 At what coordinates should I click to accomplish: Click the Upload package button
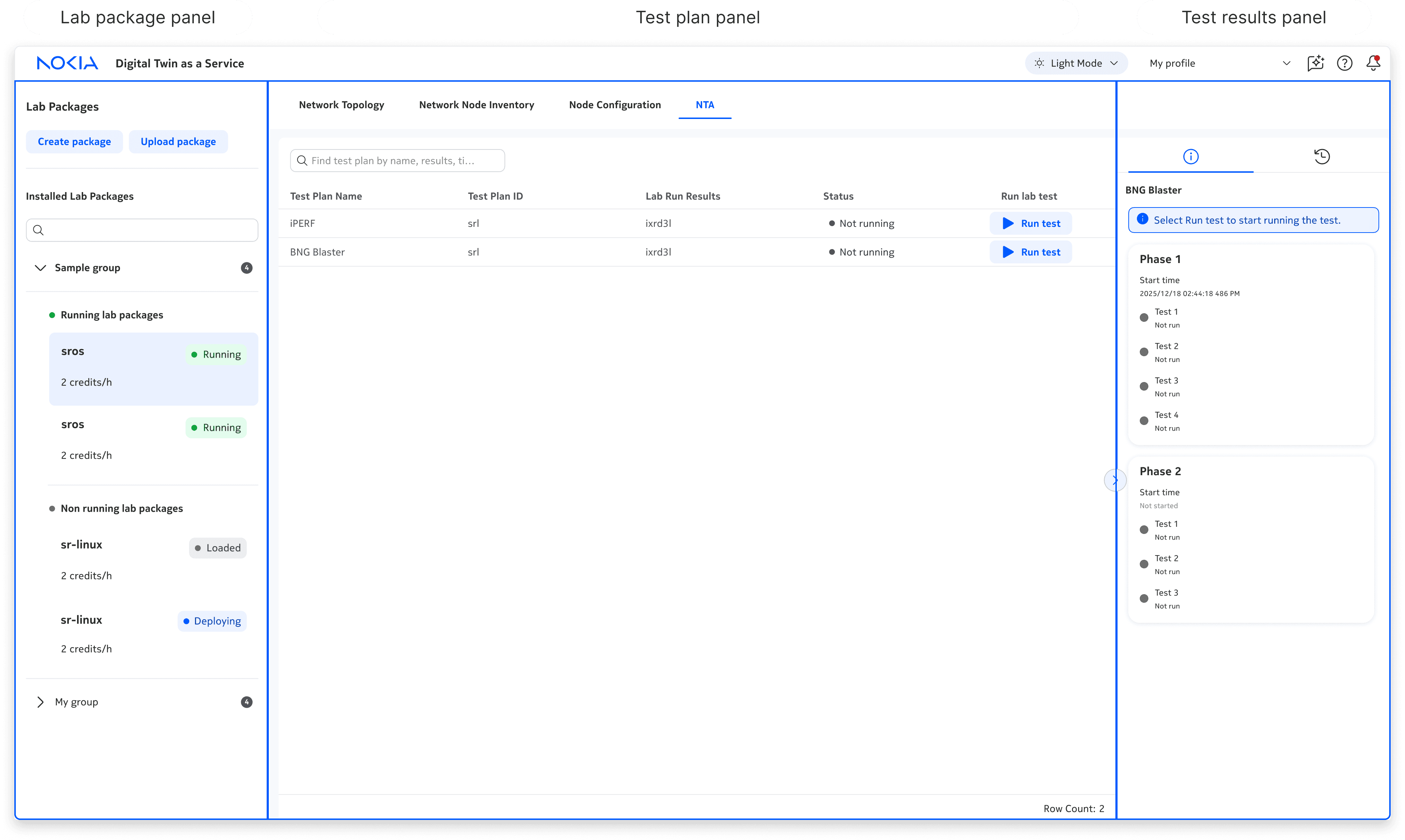point(178,142)
